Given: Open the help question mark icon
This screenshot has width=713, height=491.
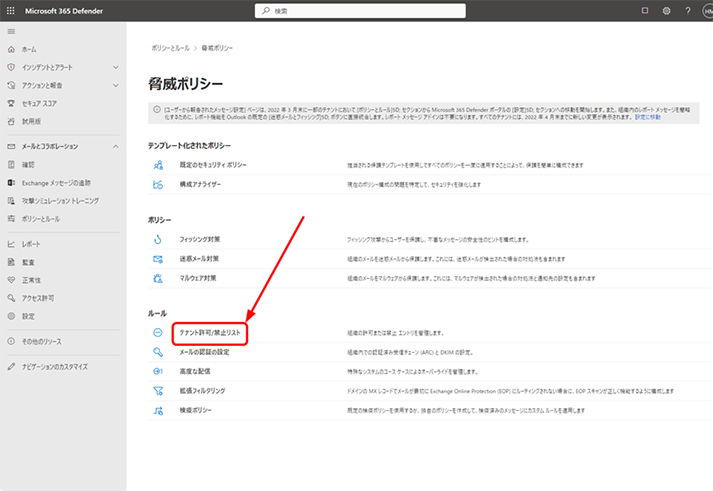Looking at the screenshot, I should (x=688, y=10).
